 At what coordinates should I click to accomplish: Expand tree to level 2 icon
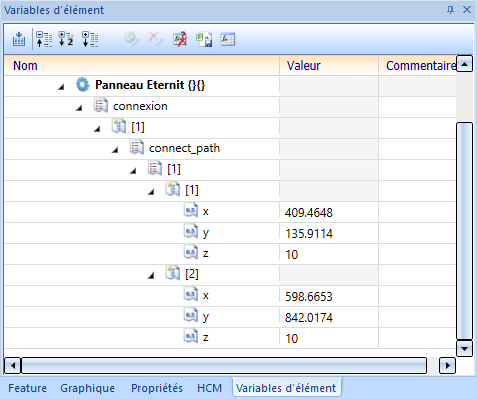point(66,39)
